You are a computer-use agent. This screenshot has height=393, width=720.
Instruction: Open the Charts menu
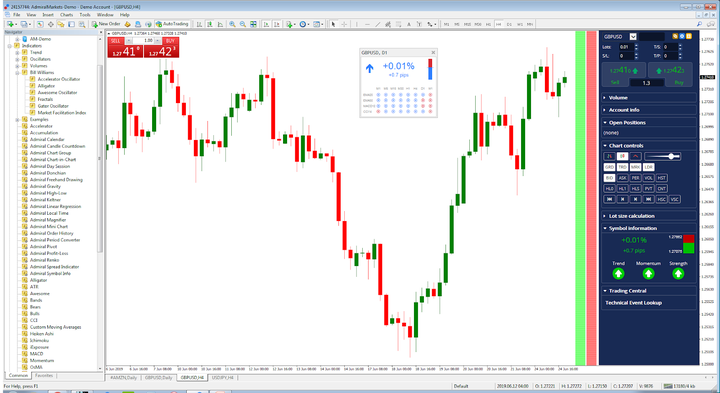tap(67, 15)
